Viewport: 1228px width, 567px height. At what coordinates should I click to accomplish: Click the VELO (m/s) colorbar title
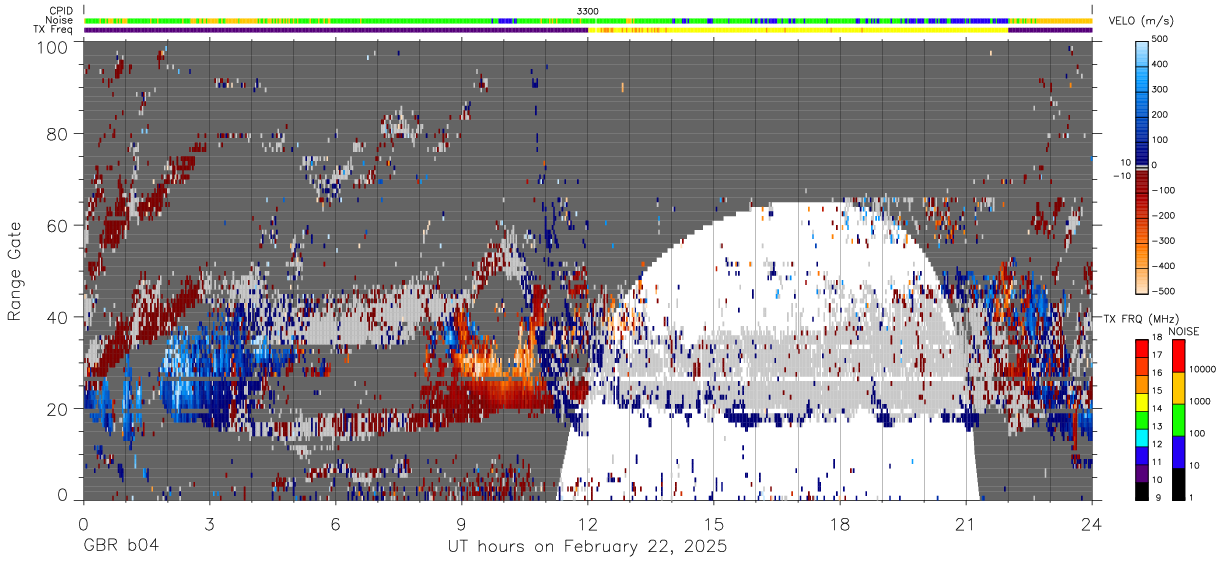click(1139, 22)
